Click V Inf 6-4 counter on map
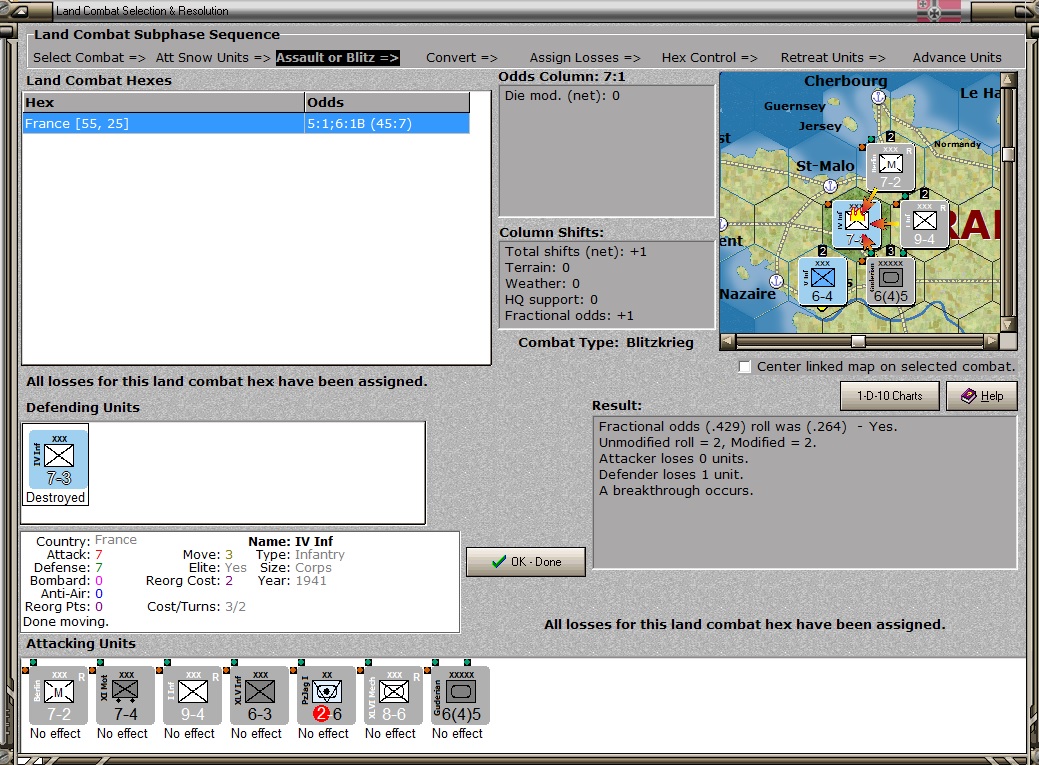The height and width of the screenshot is (765, 1039). [822, 281]
